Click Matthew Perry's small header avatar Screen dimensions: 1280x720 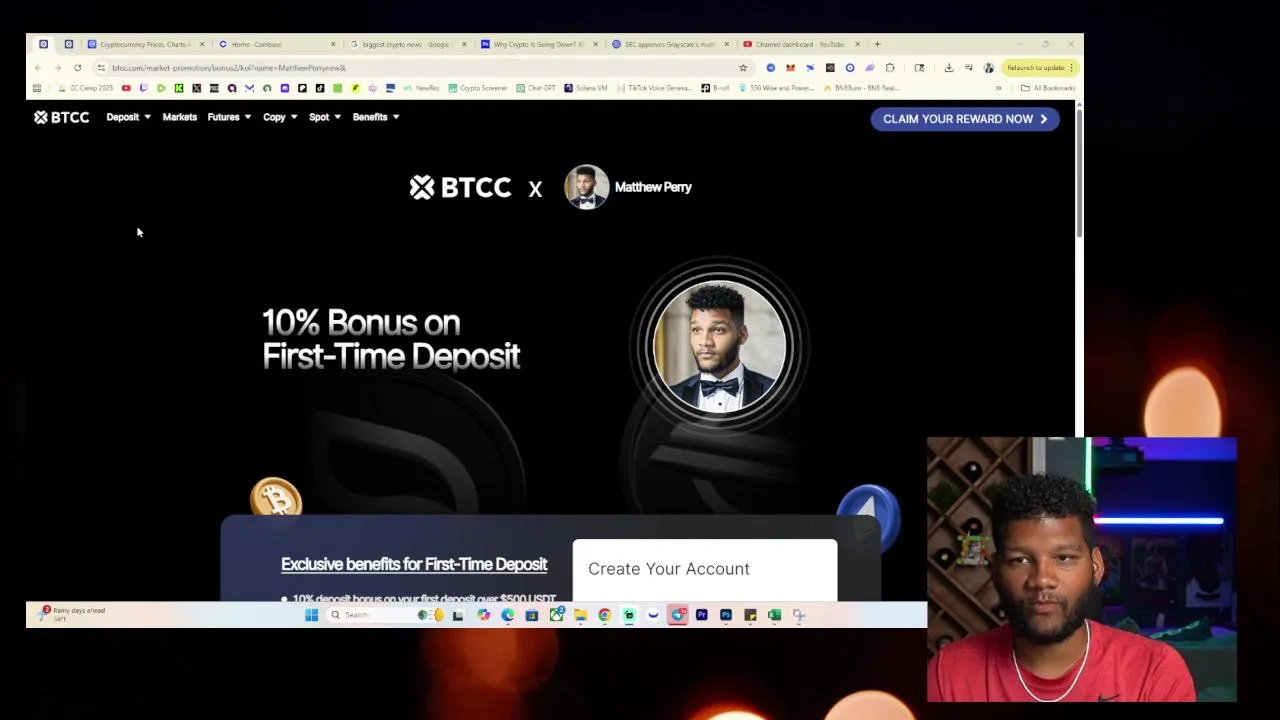click(586, 187)
